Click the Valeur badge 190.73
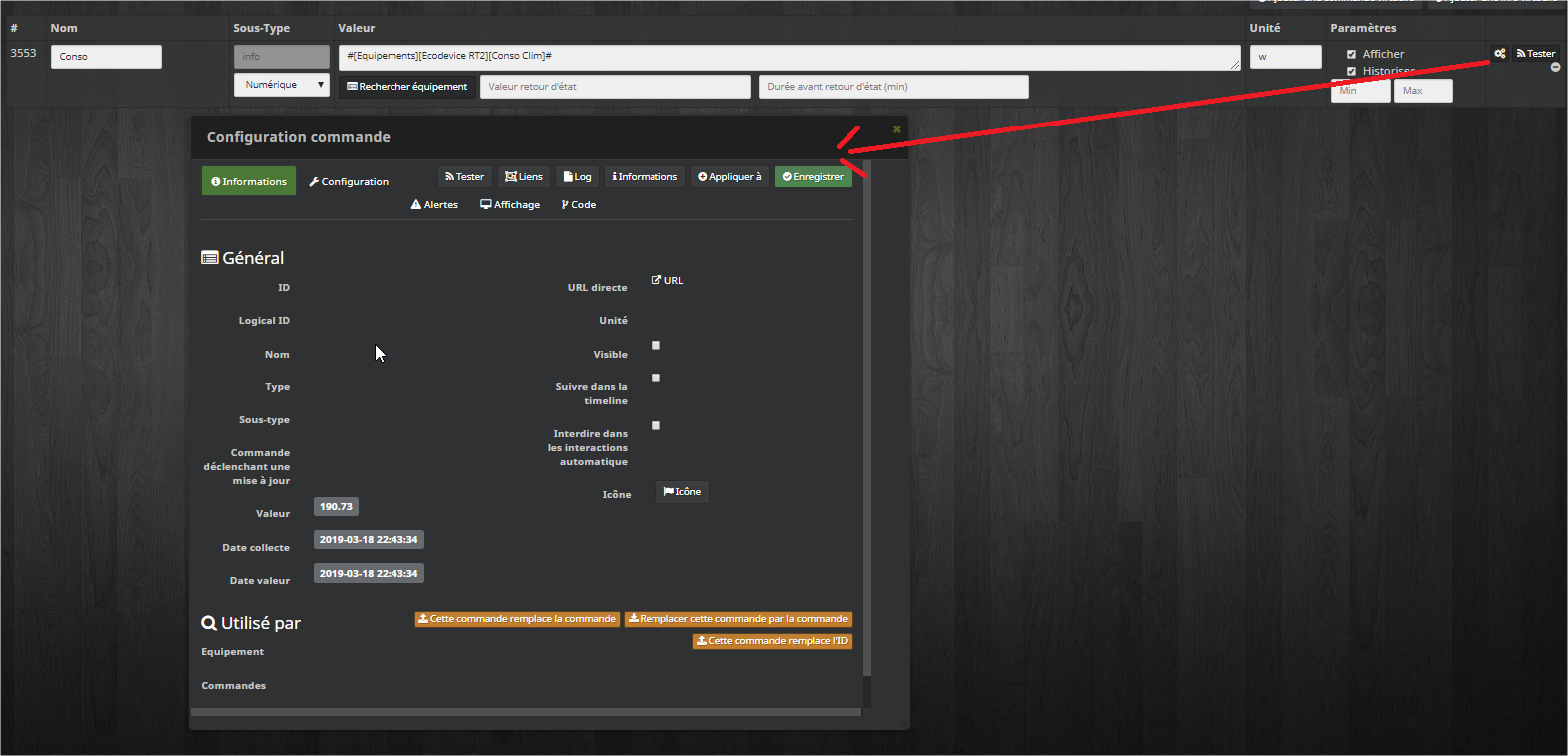The width and height of the screenshot is (1568, 756). pyautogui.click(x=336, y=507)
